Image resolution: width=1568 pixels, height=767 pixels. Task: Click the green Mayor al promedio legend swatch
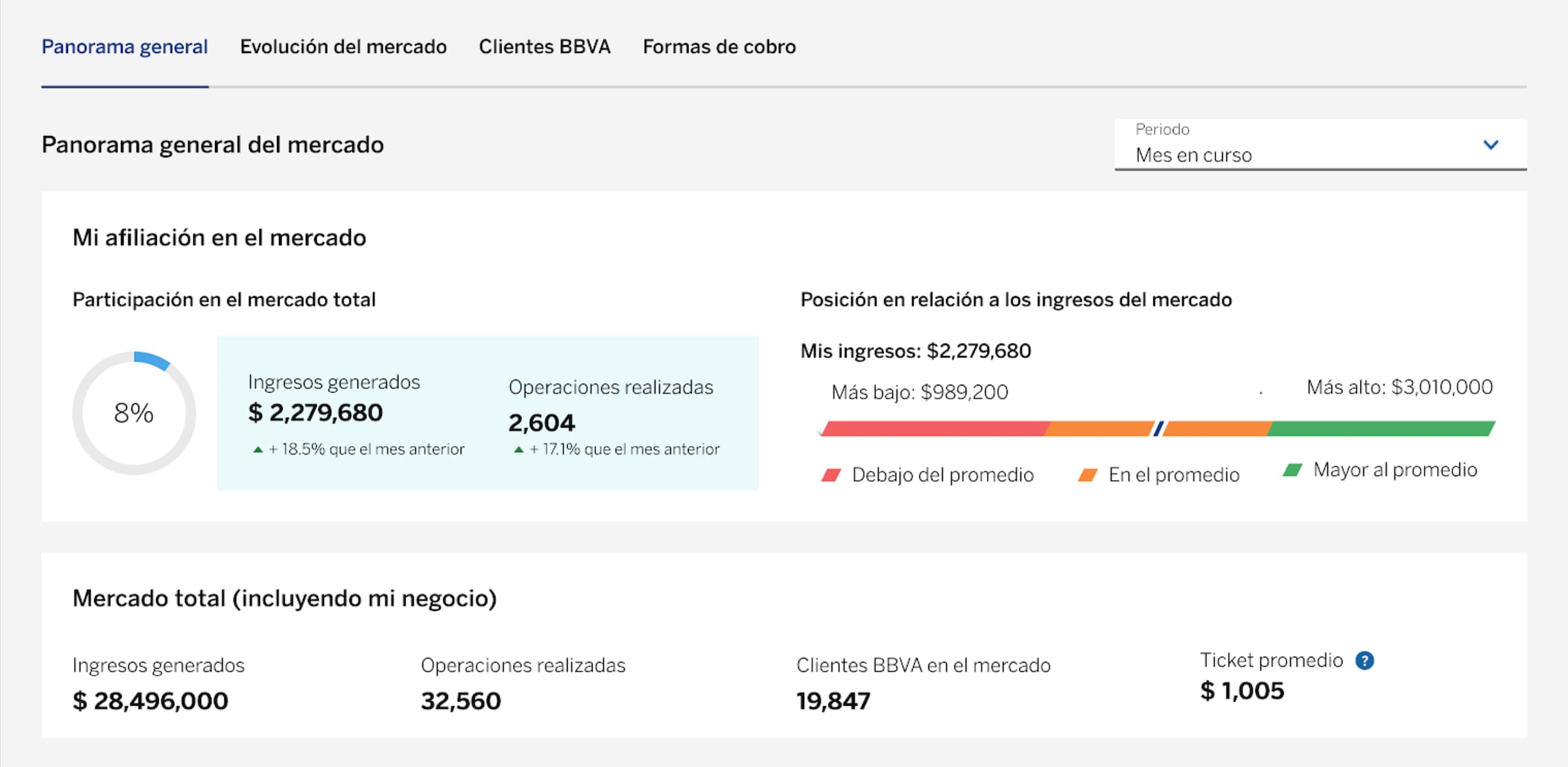(1292, 470)
